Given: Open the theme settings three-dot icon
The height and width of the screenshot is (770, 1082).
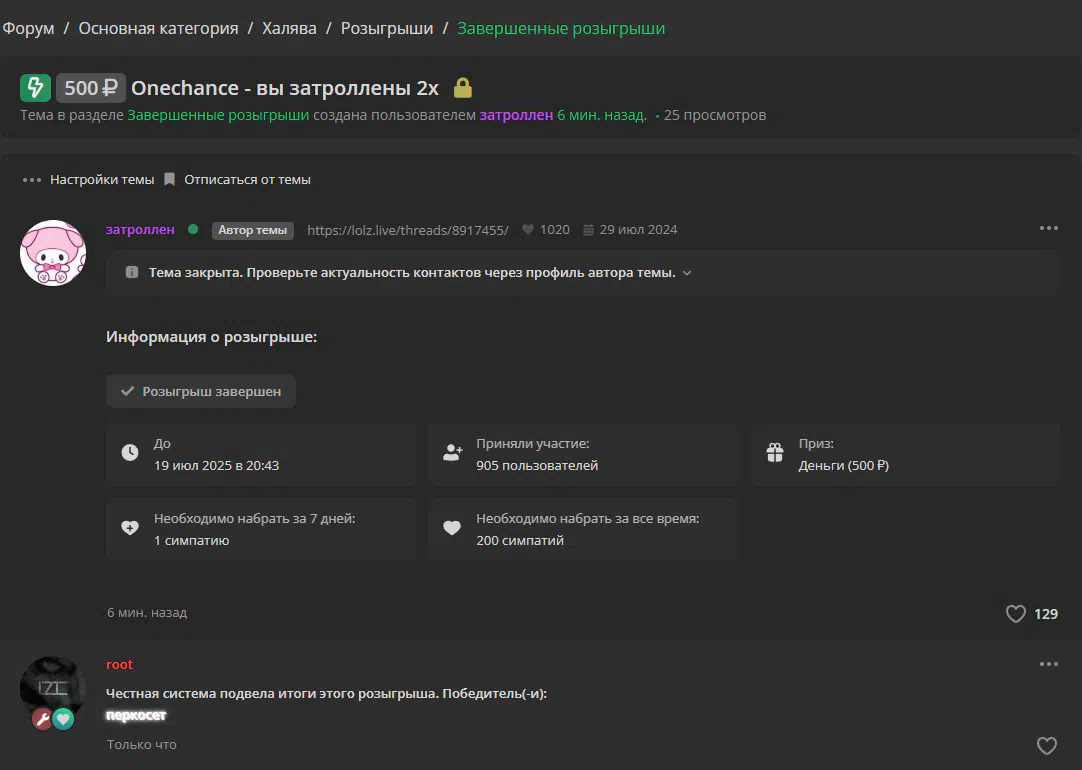Looking at the screenshot, I should (x=32, y=180).
